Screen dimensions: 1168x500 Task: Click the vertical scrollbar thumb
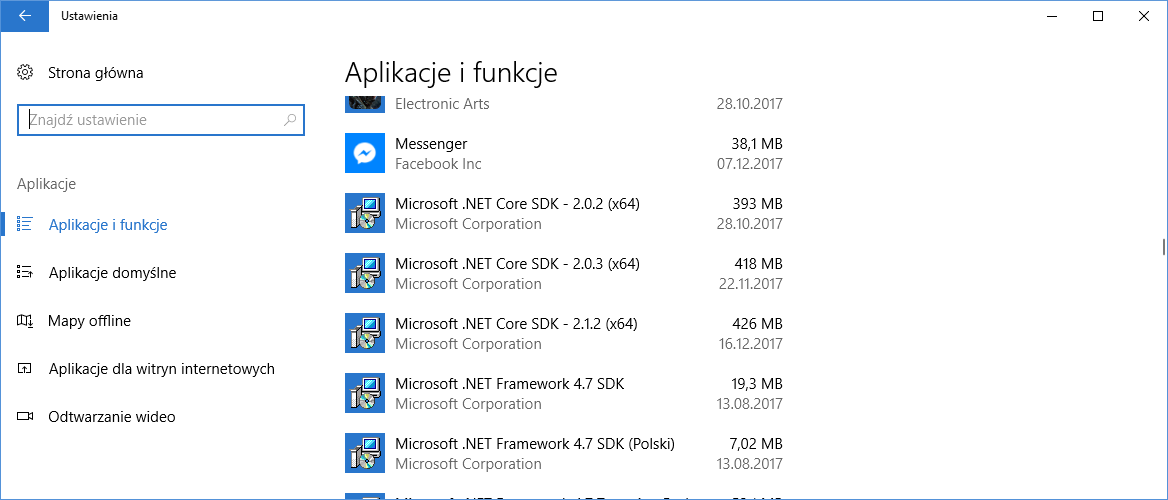coord(1164,247)
